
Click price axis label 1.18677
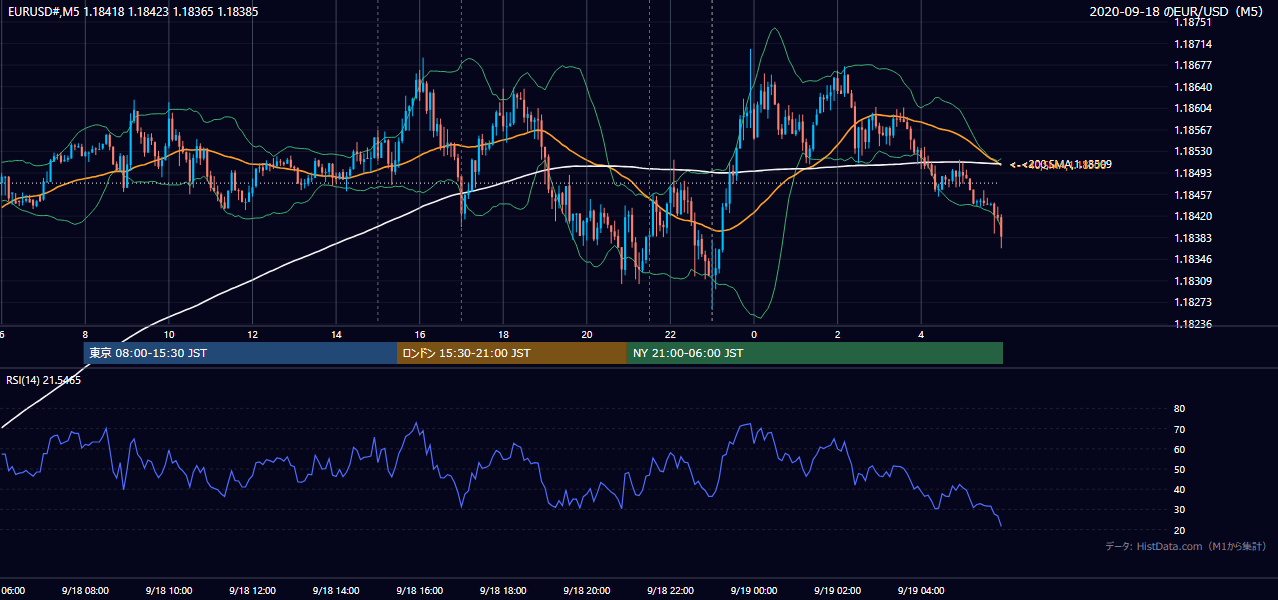(1193, 65)
